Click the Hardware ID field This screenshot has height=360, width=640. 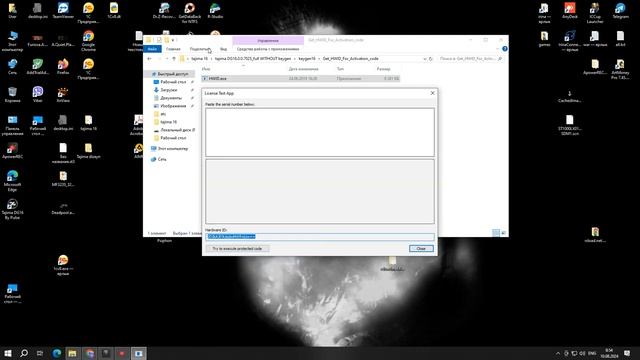tap(320, 236)
